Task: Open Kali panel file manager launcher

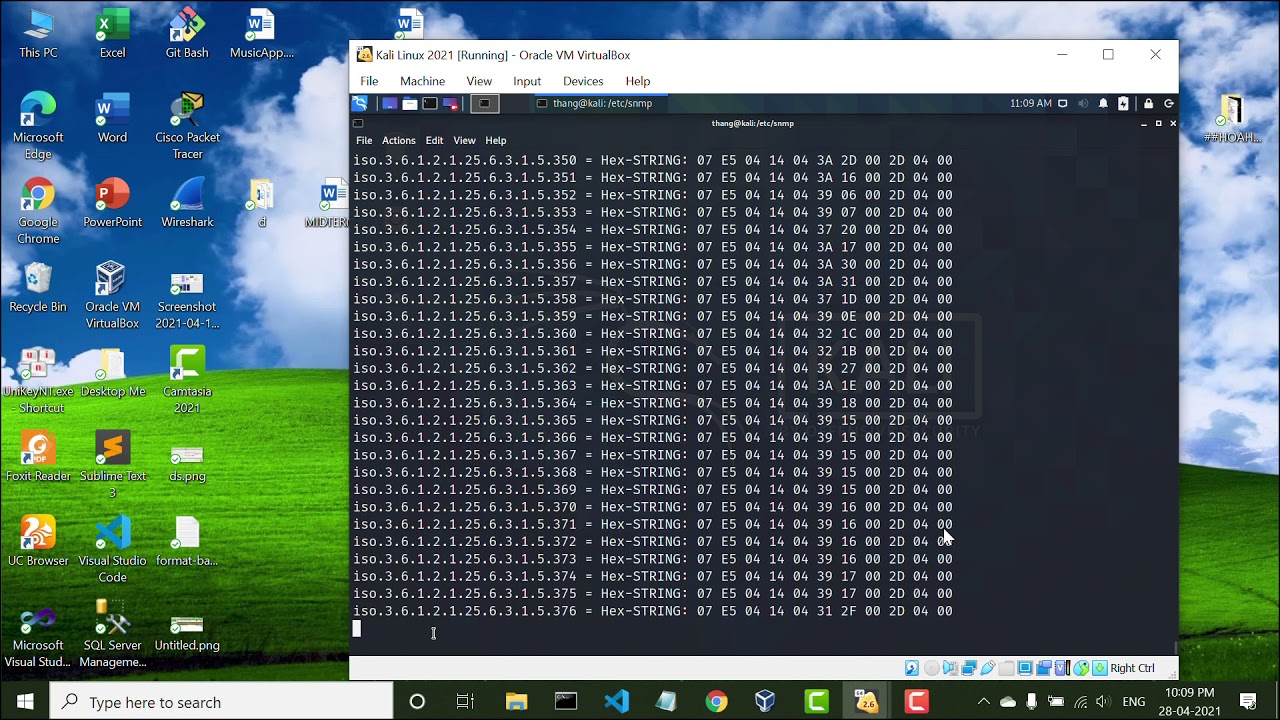Action: (x=410, y=103)
